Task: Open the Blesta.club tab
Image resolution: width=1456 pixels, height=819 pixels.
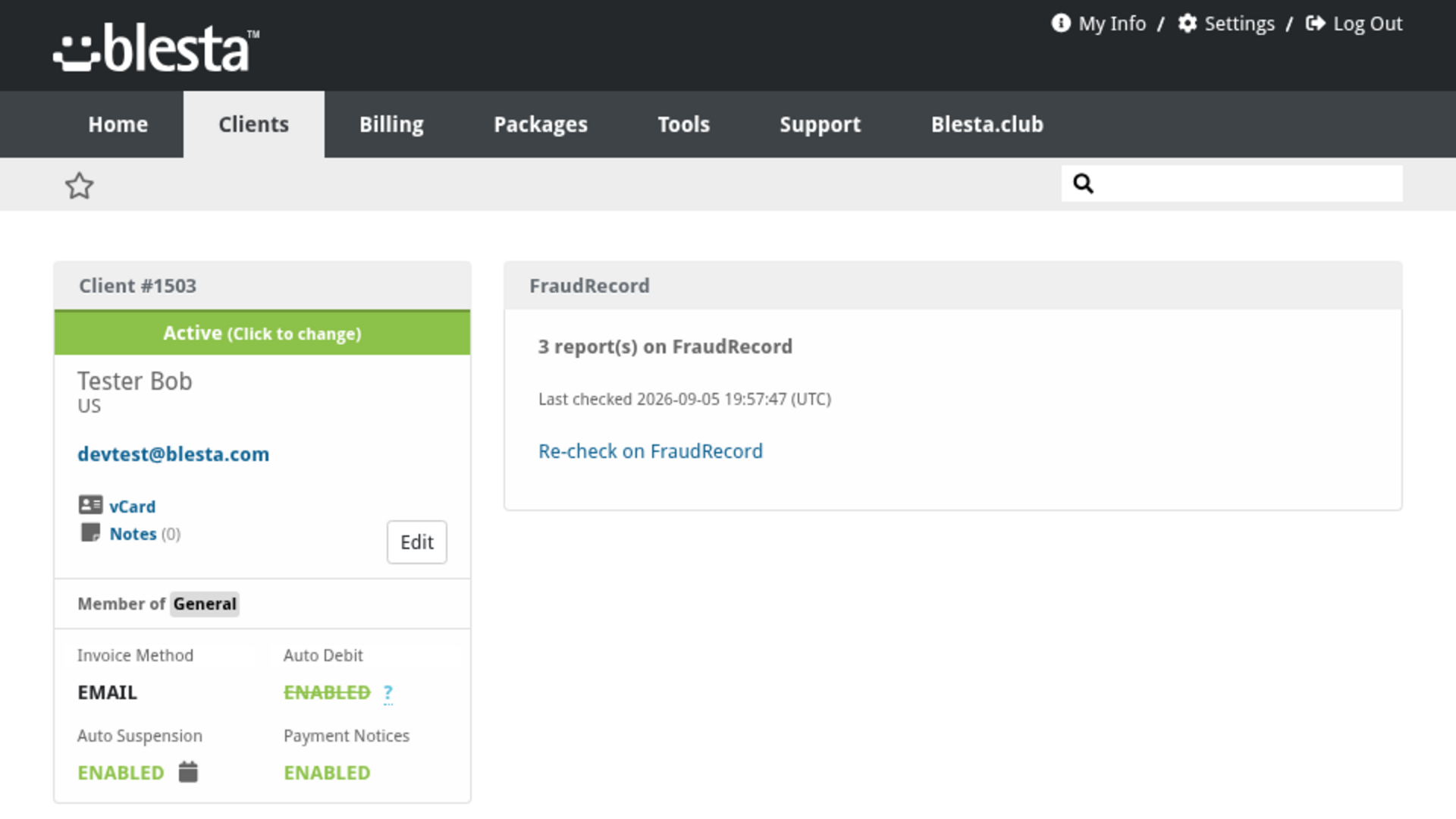Action: 987,124
